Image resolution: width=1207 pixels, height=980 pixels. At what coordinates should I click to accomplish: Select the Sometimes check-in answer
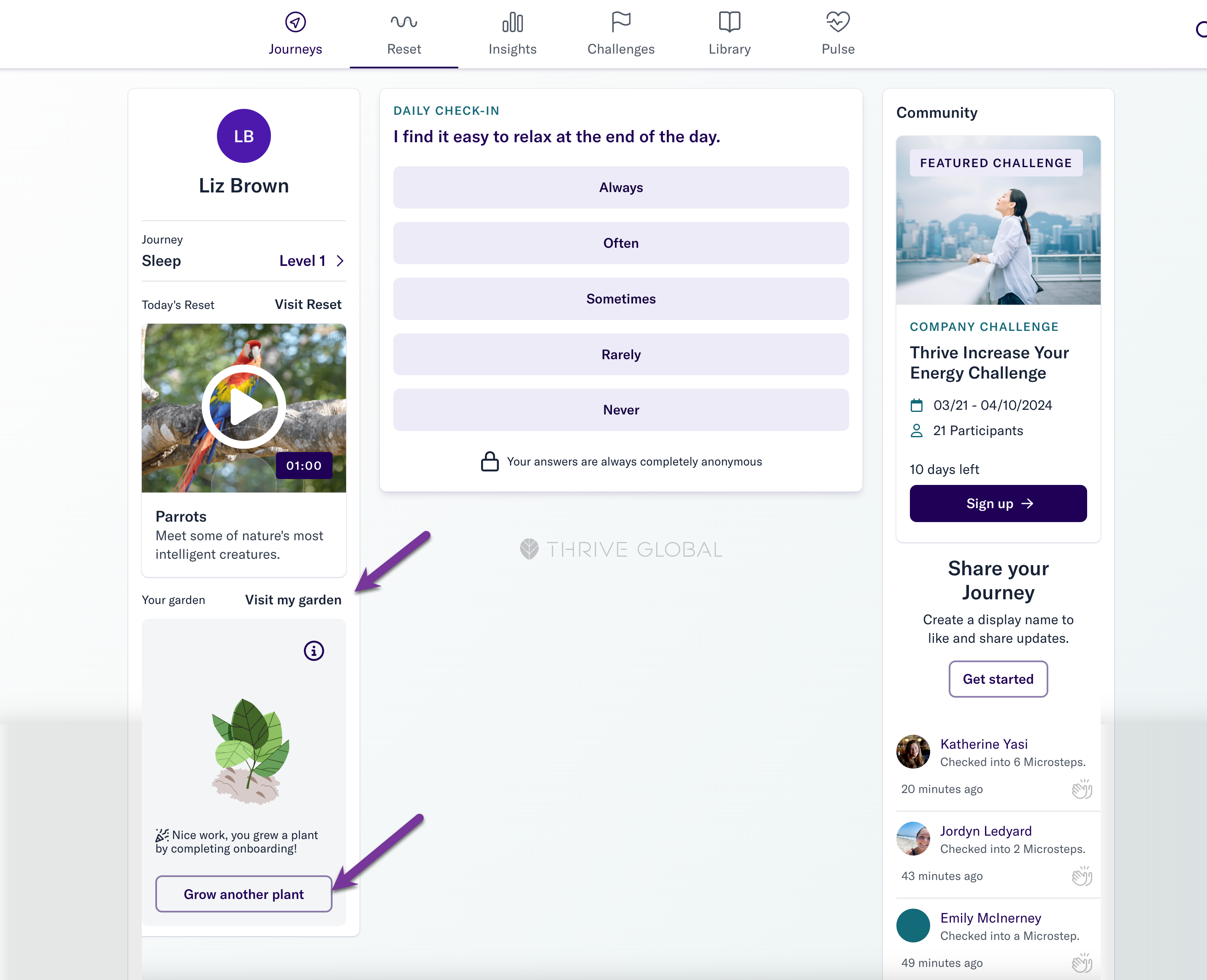pyautogui.click(x=621, y=299)
